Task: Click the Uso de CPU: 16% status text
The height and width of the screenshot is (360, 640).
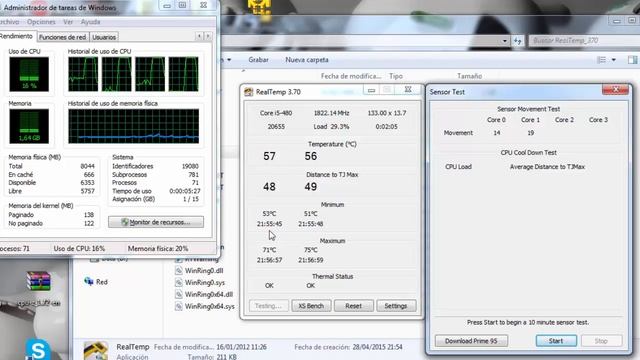Action: (x=79, y=248)
